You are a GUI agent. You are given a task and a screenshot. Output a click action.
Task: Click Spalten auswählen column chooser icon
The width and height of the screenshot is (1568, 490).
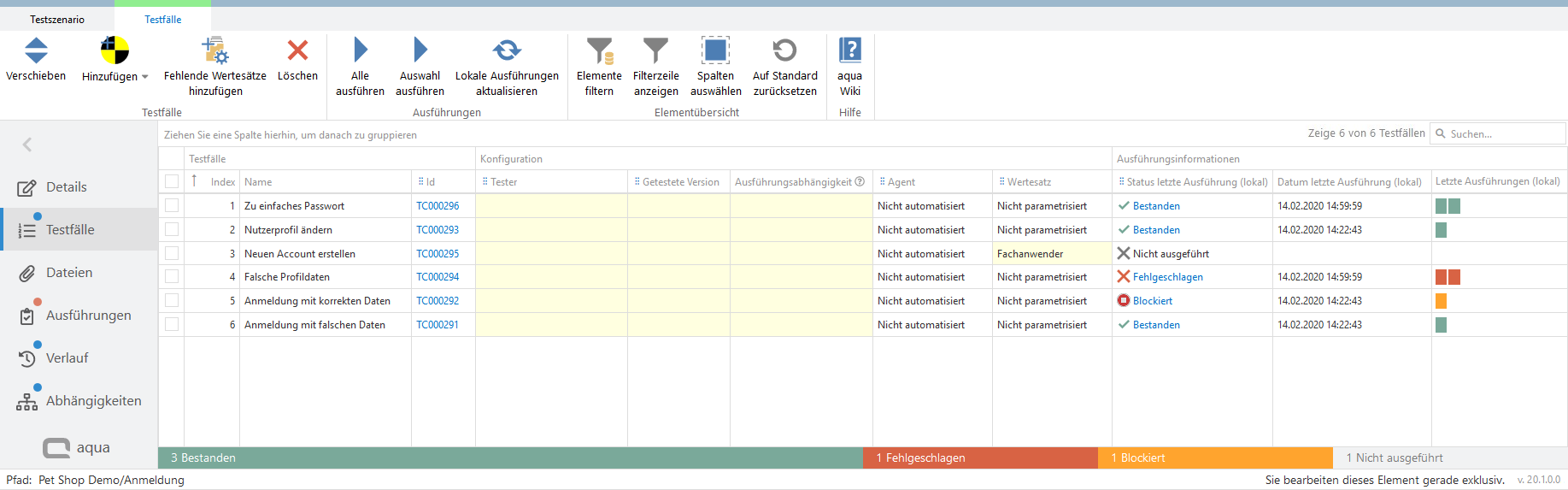[x=715, y=51]
